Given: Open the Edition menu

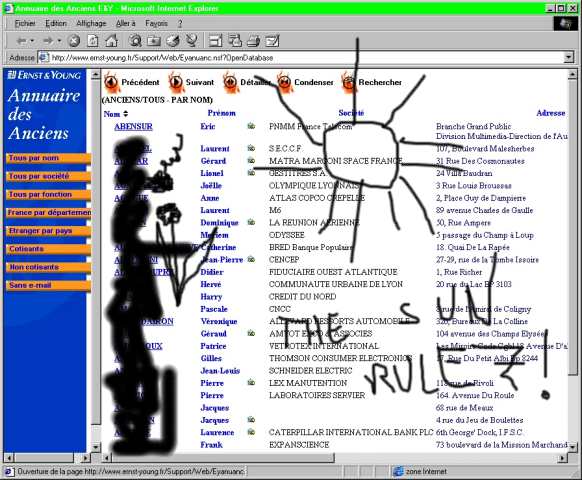Looking at the screenshot, I should tap(56, 23).
